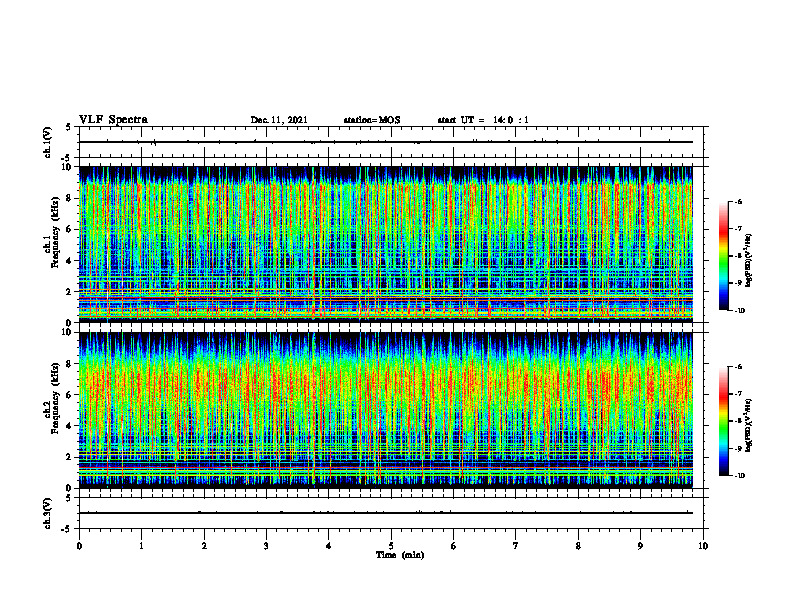The image size is (792, 612).
Task: Click the '7' tick on the time axis
Action: [516, 546]
